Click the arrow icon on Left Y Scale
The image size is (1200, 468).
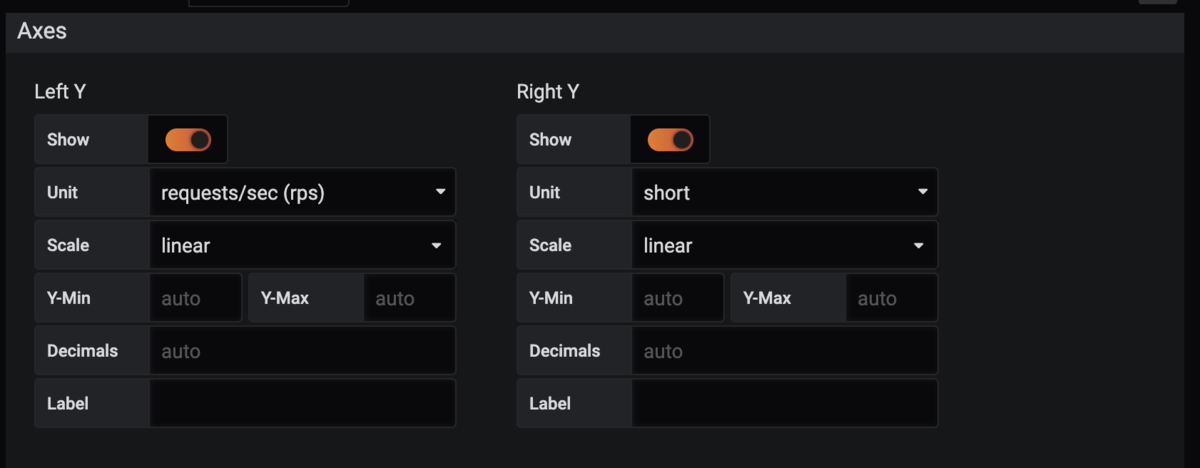[x=436, y=245]
